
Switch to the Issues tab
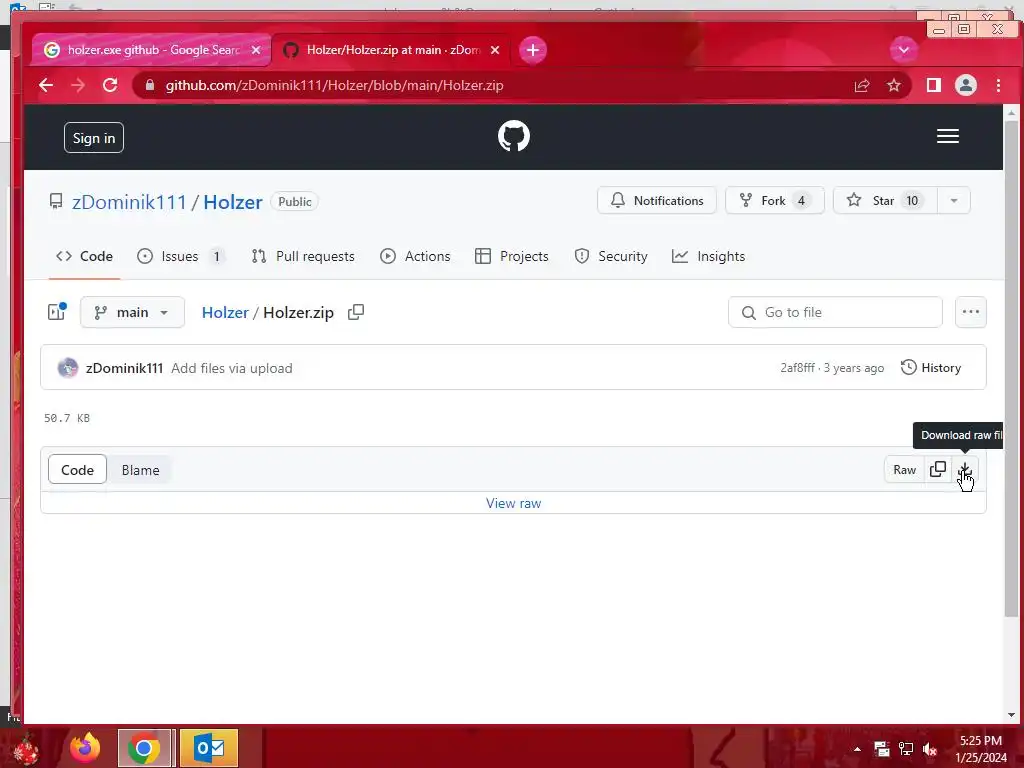[181, 257]
